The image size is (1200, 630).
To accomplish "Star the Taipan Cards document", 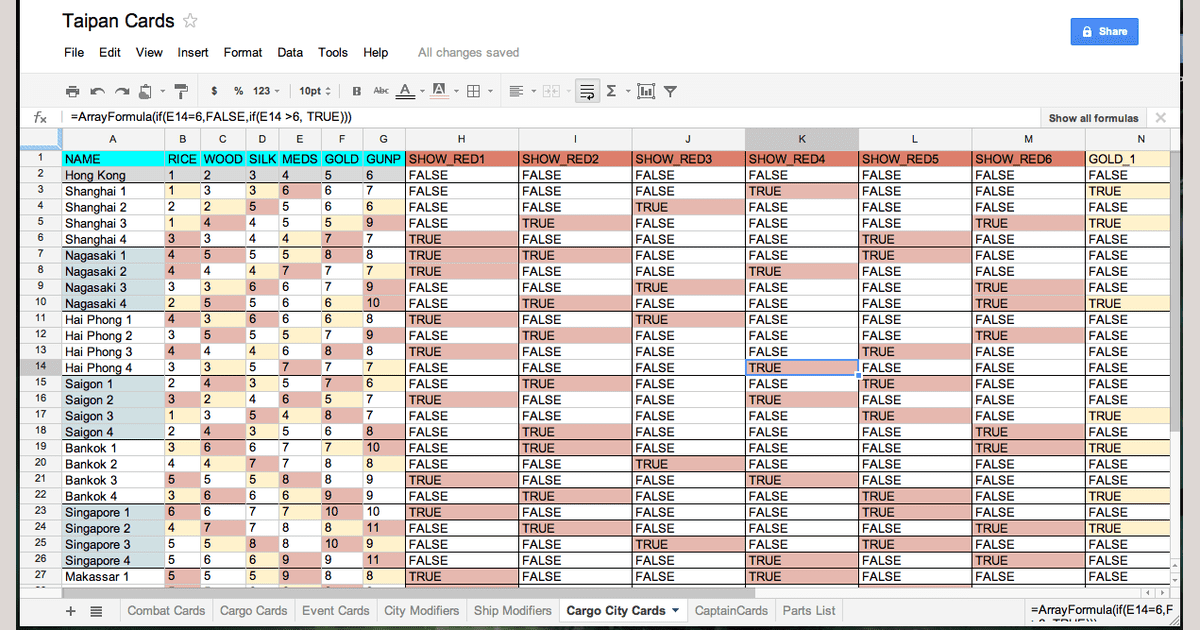I will (x=190, y=21).
